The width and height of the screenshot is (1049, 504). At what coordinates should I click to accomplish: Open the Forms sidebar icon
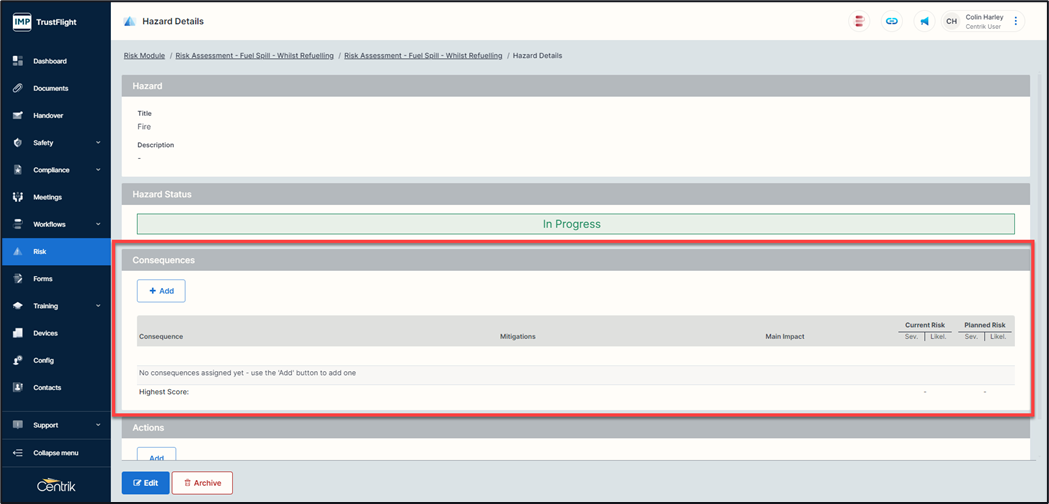[18, 278]
